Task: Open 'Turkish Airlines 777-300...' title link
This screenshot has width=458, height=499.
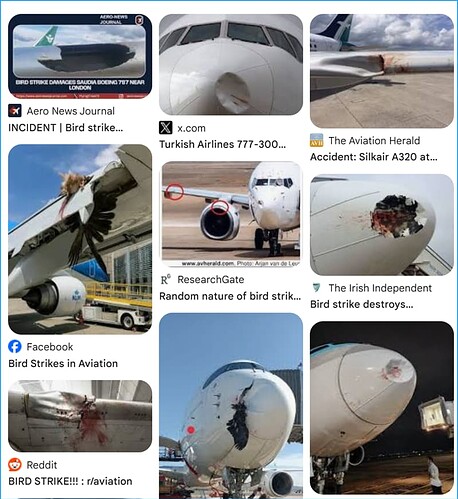Action: pos(222,144)
